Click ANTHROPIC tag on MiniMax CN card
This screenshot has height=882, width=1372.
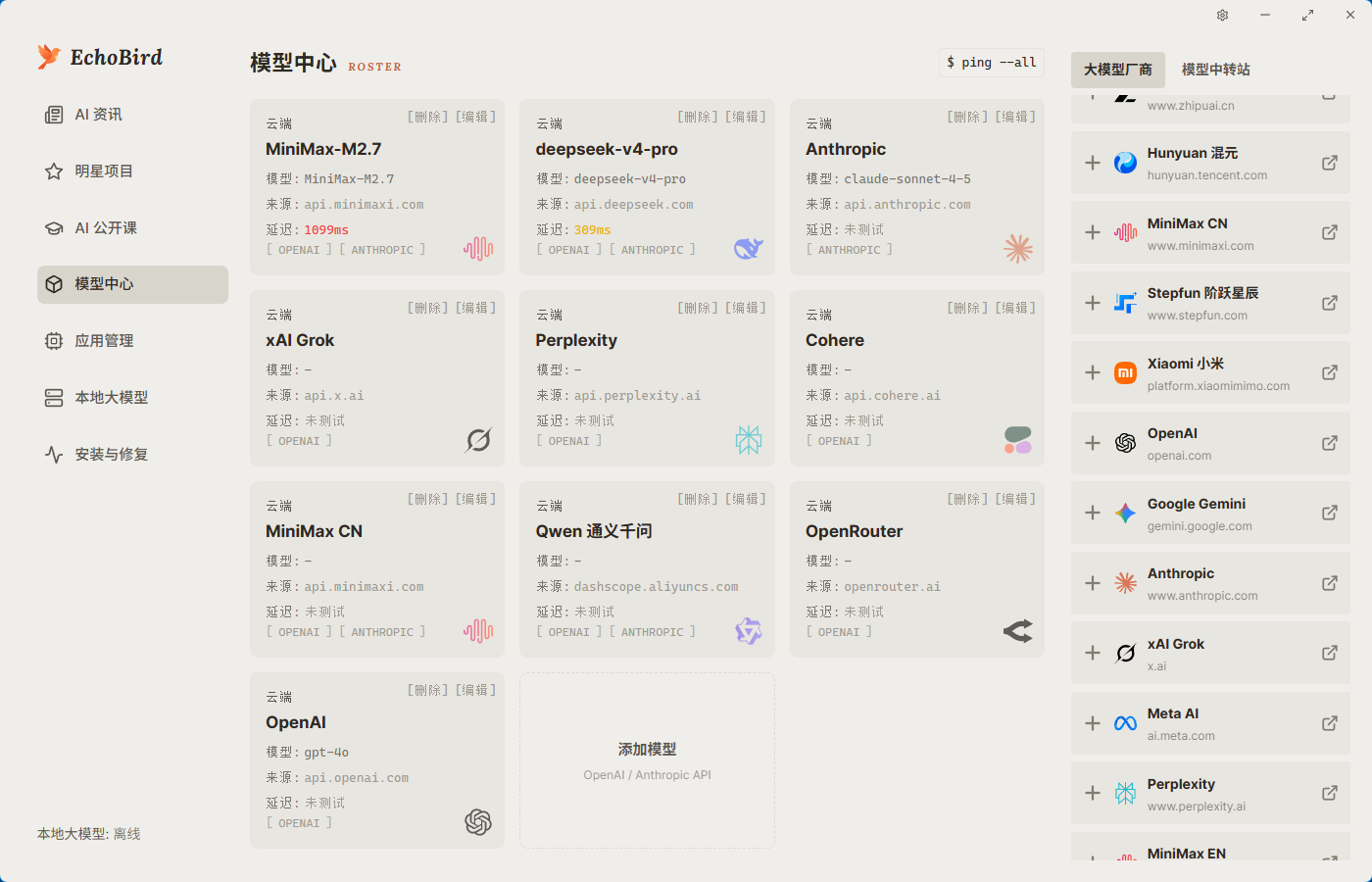coord(382,632)
